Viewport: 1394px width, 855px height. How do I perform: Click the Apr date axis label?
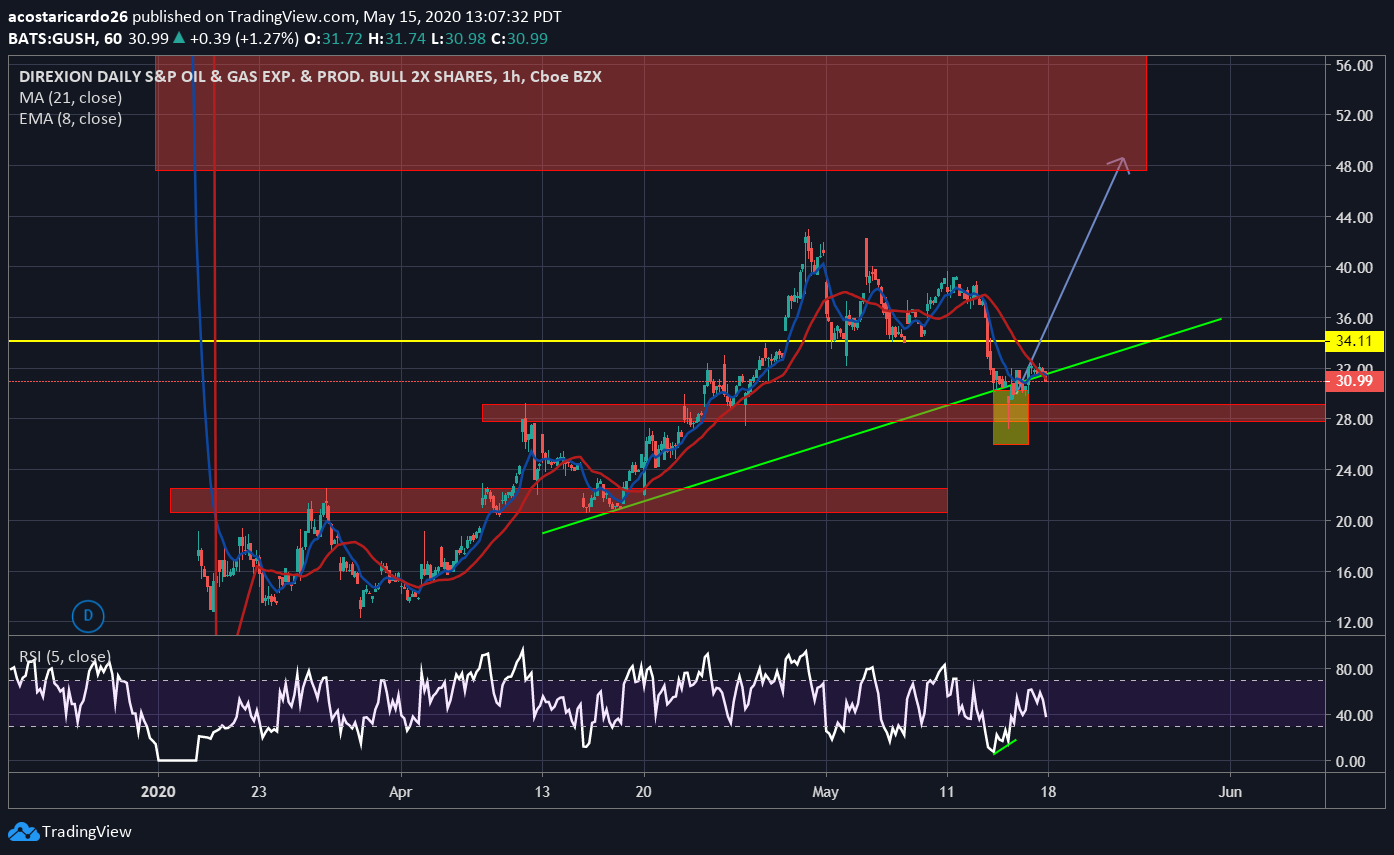point(401,790)
